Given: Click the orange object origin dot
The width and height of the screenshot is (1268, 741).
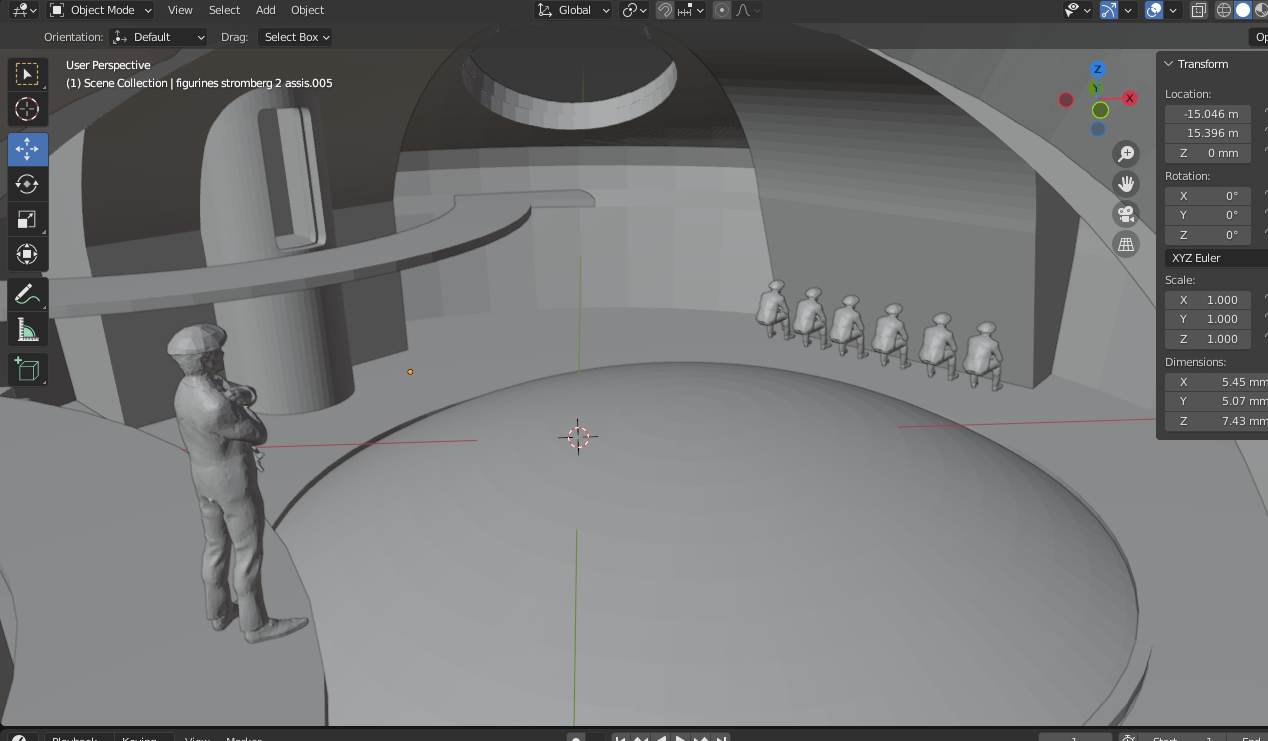Looking at the screenshot, I should 410,372.
